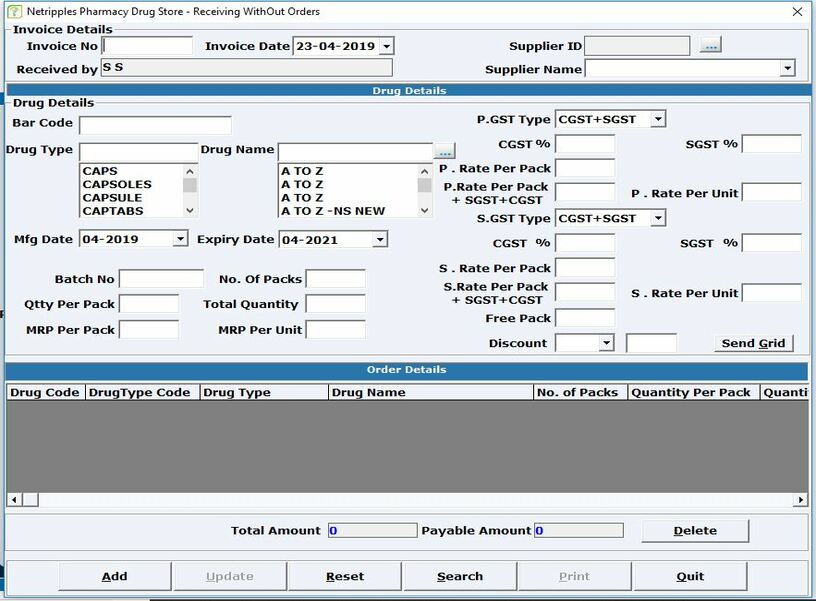The image size is (816, 601).
Task: Focus the Total Quantity field
Action: [x=335, y=303]
